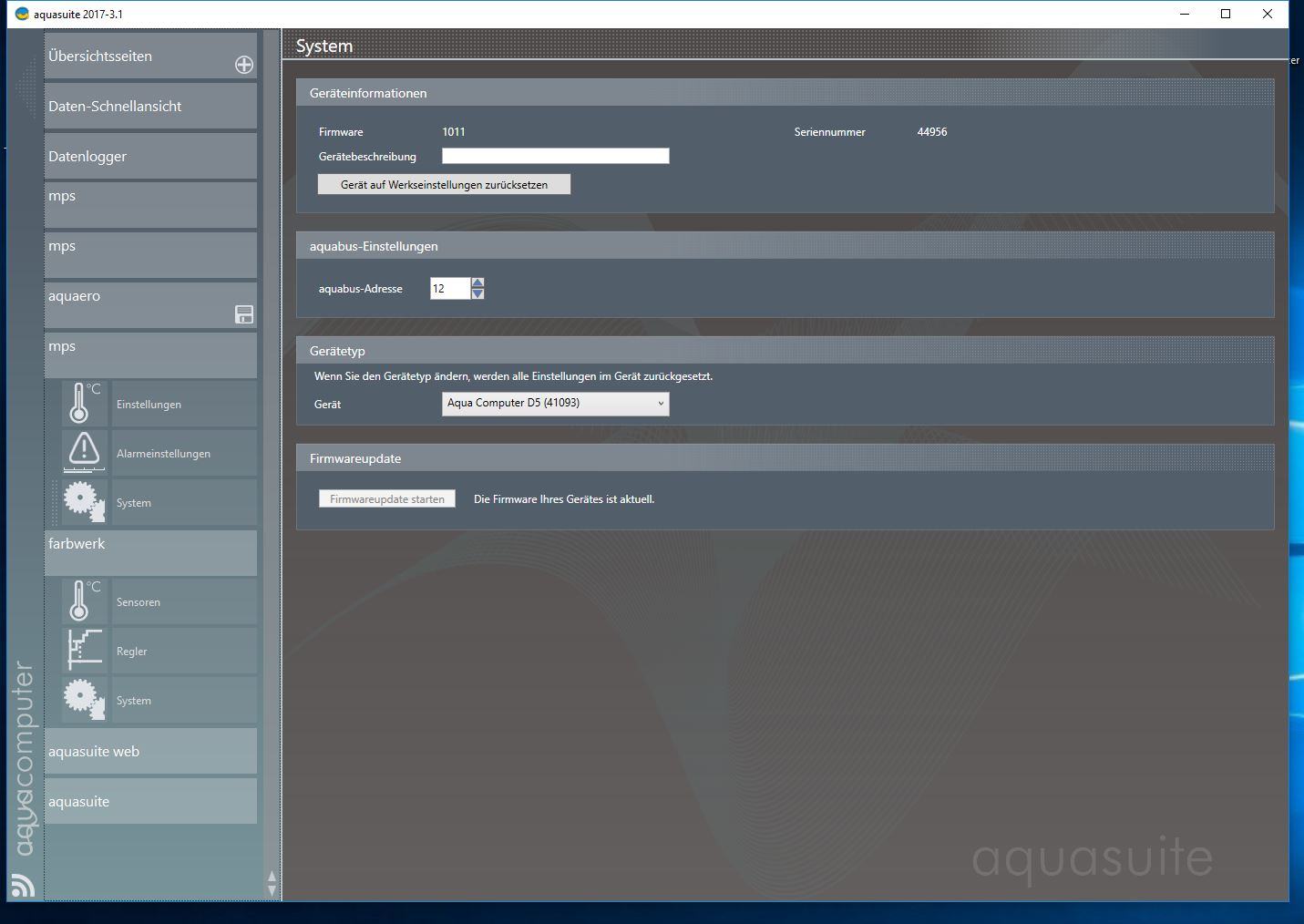Open the Gerät type dropdown
Image resolution: width=1304 pixels, height=924 pixels.
[x=555, y=404]
